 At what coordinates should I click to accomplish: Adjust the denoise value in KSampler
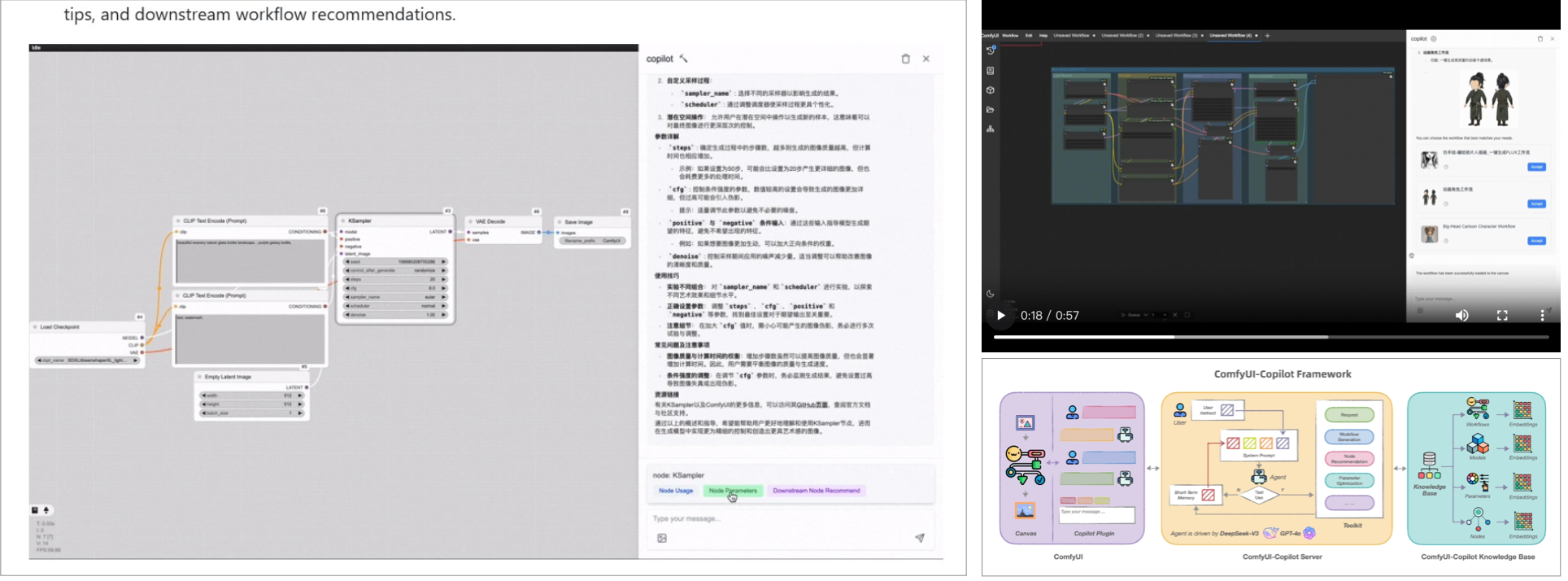[395, 315]
